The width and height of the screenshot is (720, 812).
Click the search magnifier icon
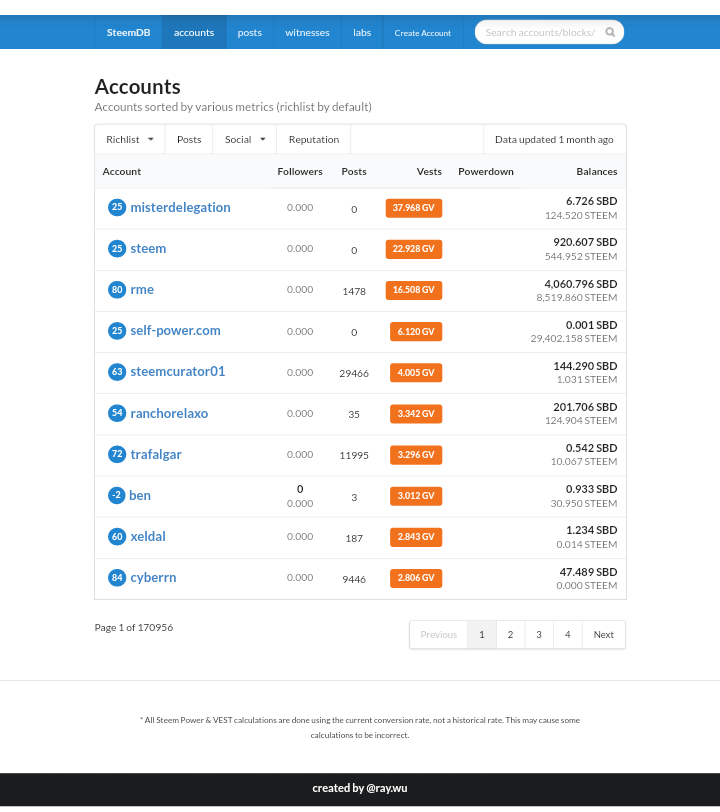610,32
